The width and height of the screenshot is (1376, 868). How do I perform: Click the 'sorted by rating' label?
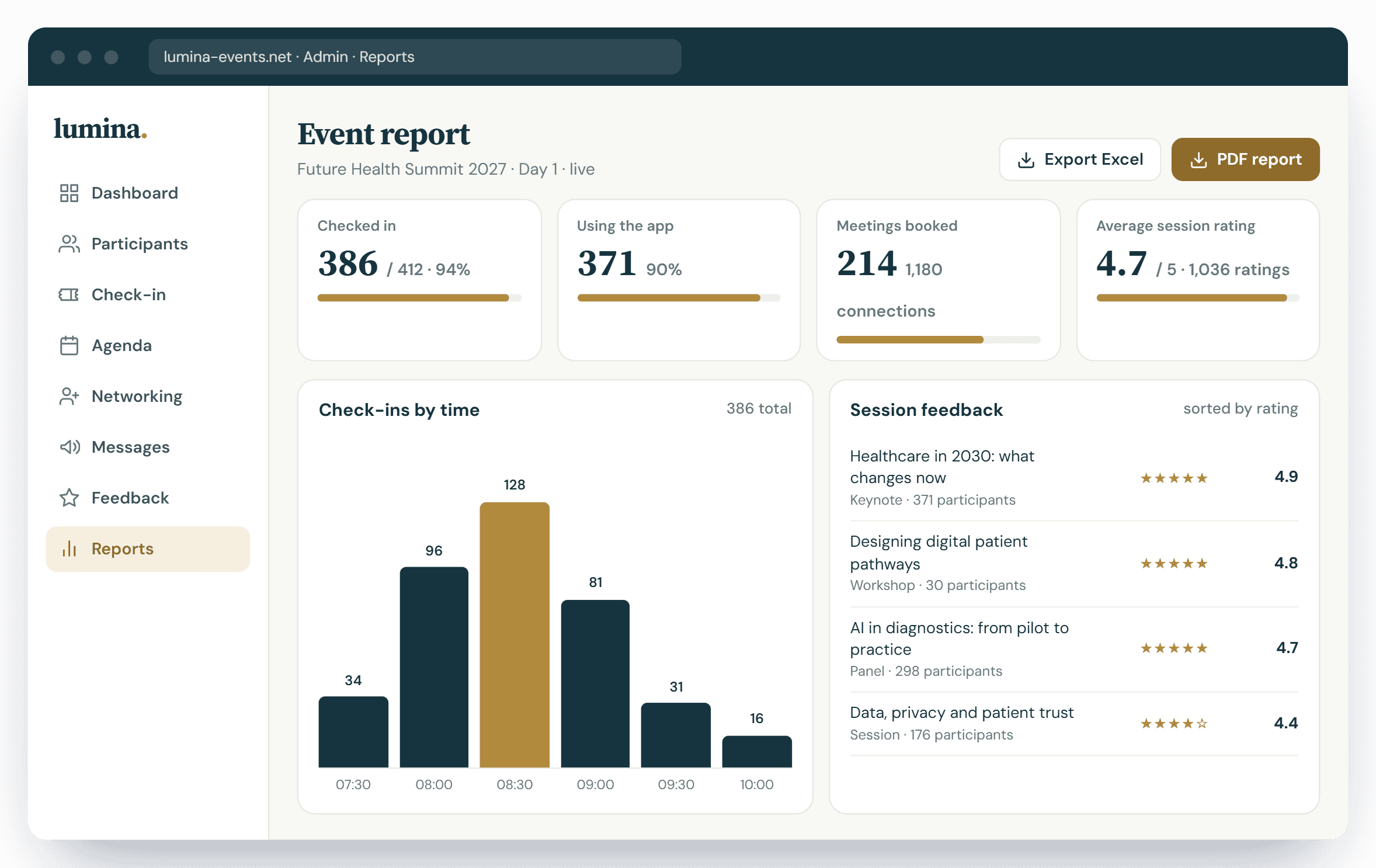tap(1241, 409)
